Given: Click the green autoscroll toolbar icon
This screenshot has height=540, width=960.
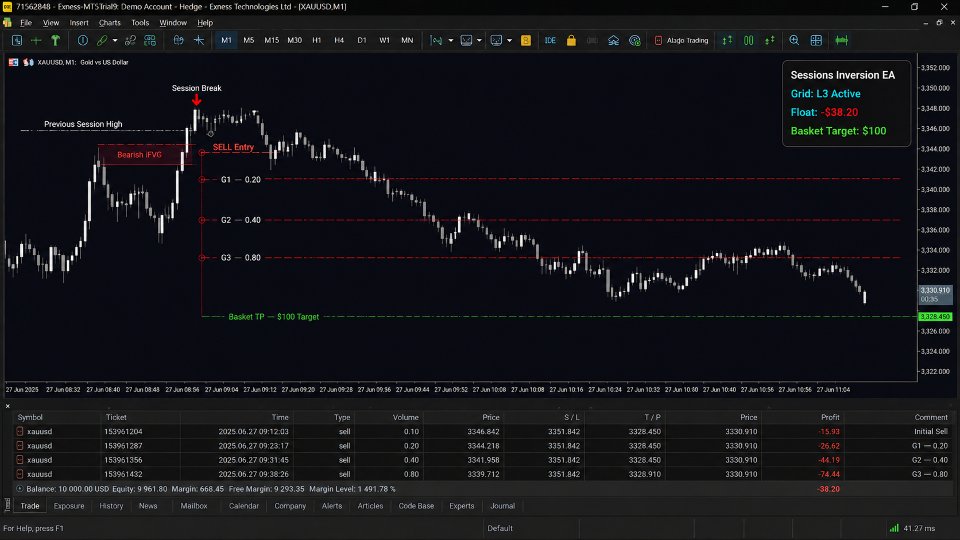Looking at the screenshot, I should click(842, 40).
